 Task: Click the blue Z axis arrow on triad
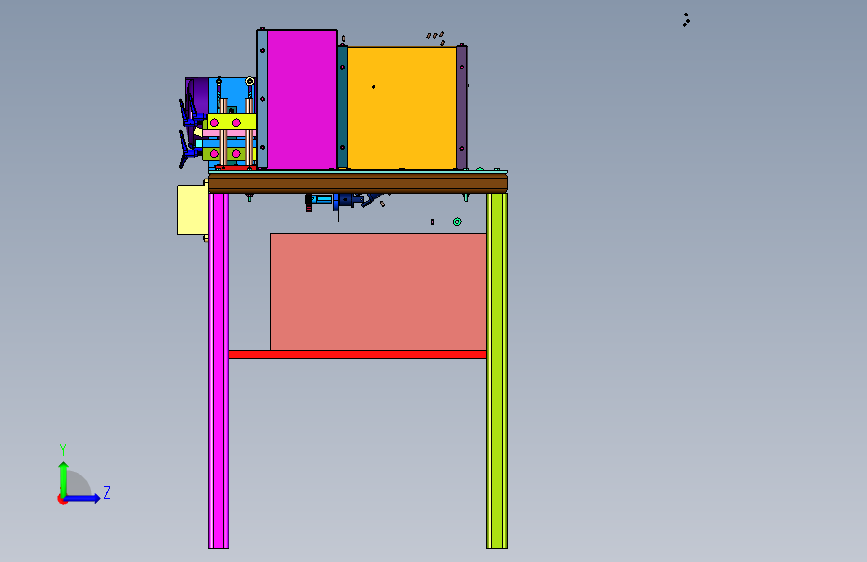tap(83, 498)
